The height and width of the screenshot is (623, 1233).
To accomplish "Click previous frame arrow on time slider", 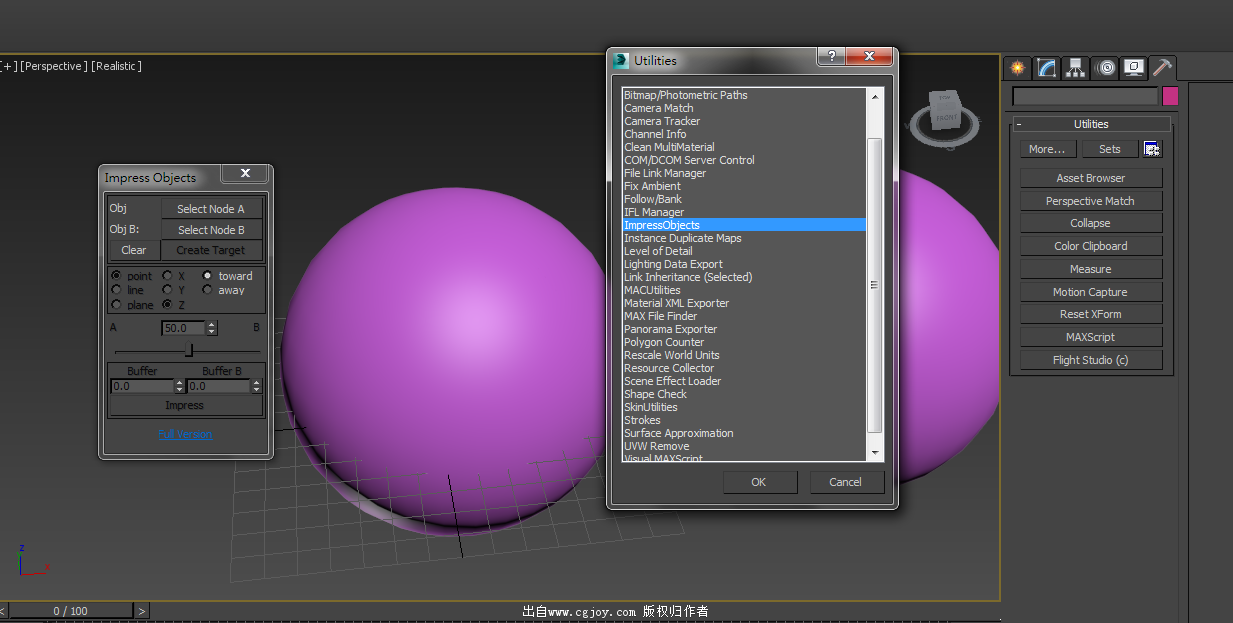I will point(4,610).
